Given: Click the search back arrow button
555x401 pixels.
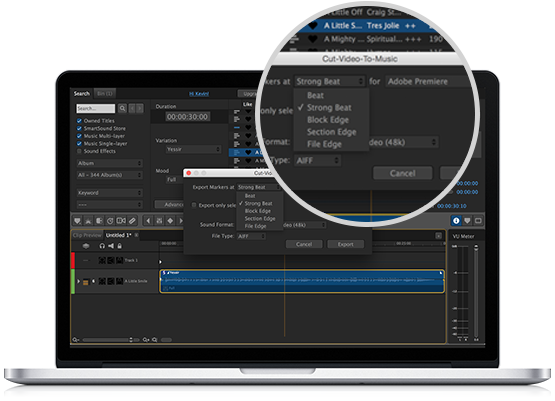Looking at the screenshot, I should coord(132,108).
